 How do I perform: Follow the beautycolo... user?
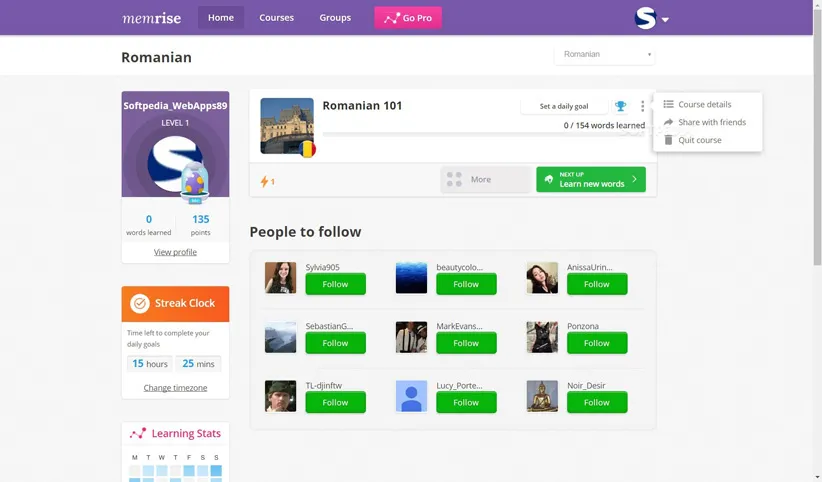[x=466, y=284]
